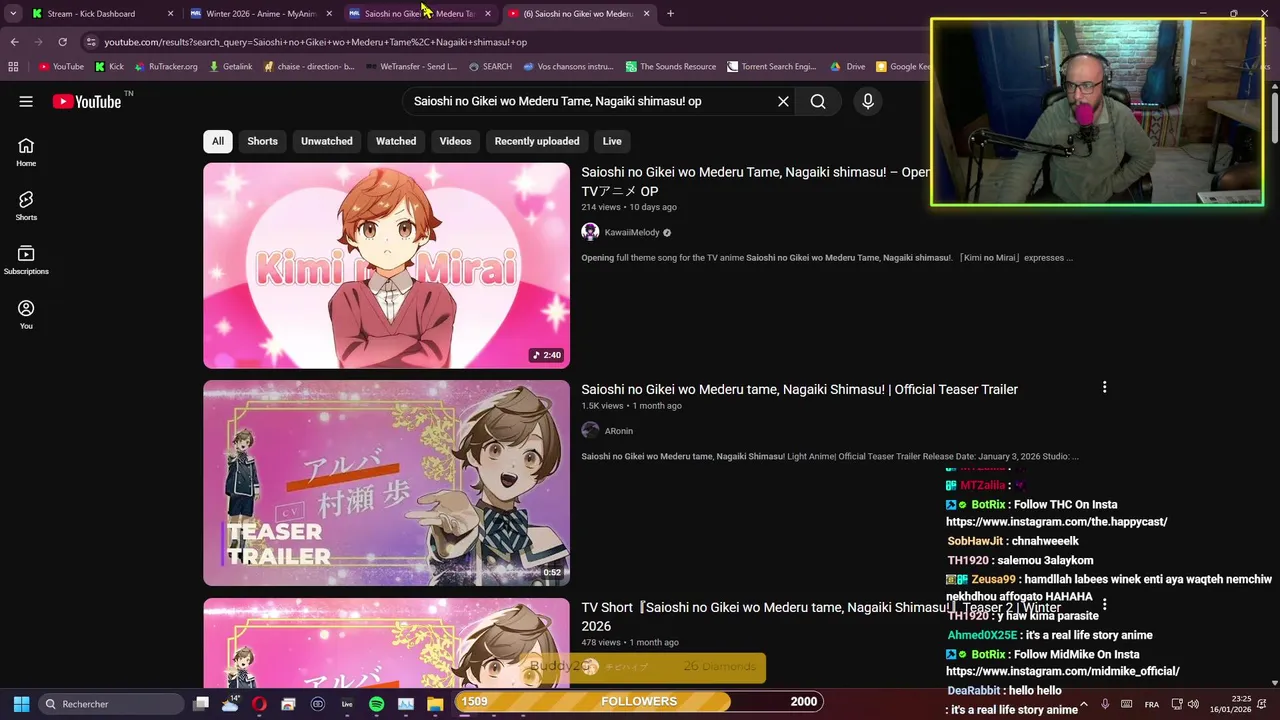Open the midmike_official Instagram link in chat
The height and width of the screenshot is (720, 1280).
(1062, 671)
